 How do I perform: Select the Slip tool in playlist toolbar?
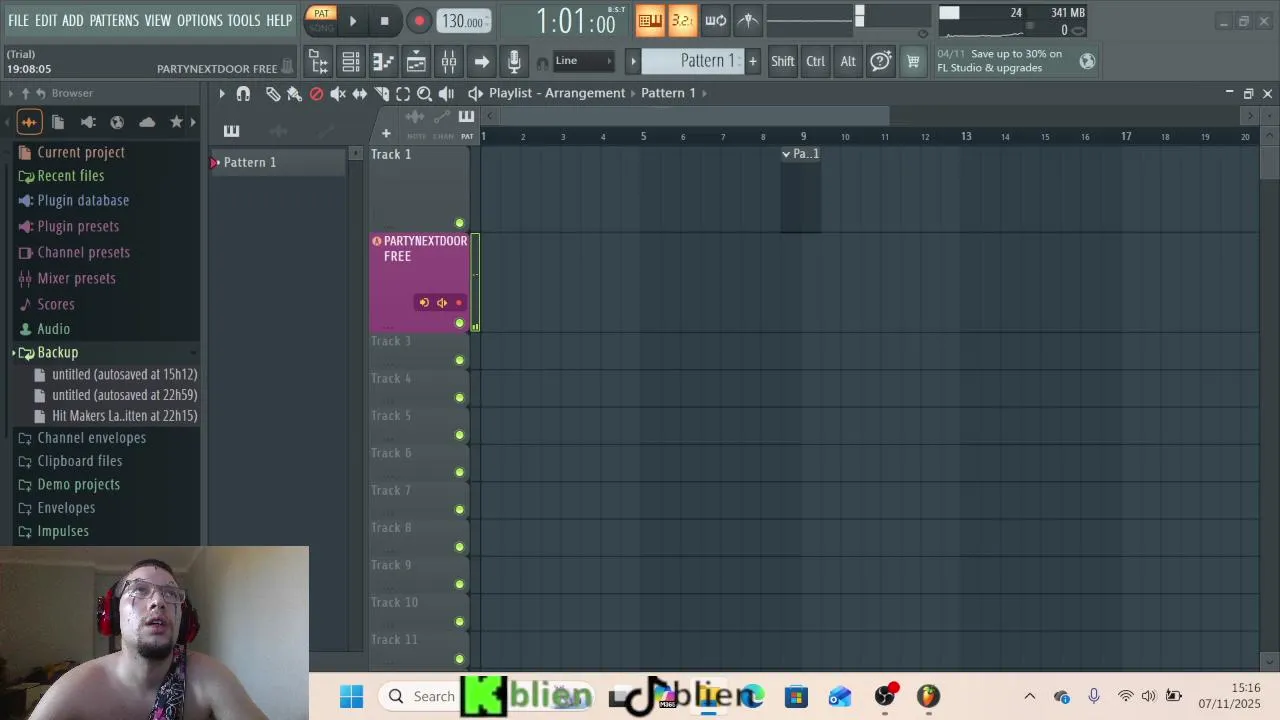point(359,93)
